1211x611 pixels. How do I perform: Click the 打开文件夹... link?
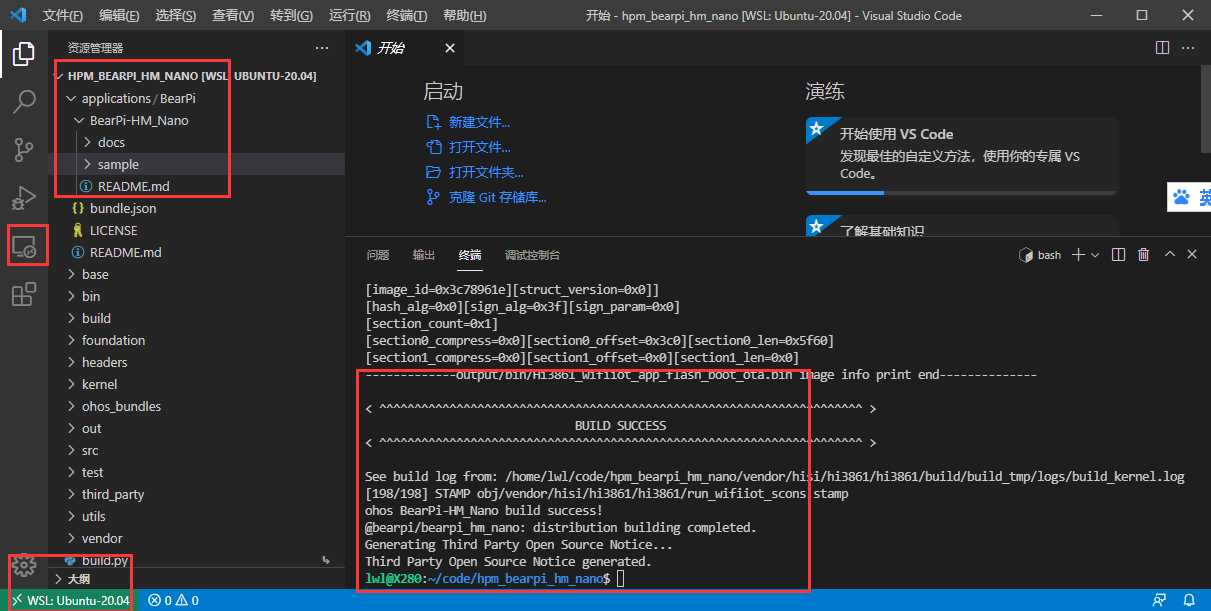(x=486, y=172)
